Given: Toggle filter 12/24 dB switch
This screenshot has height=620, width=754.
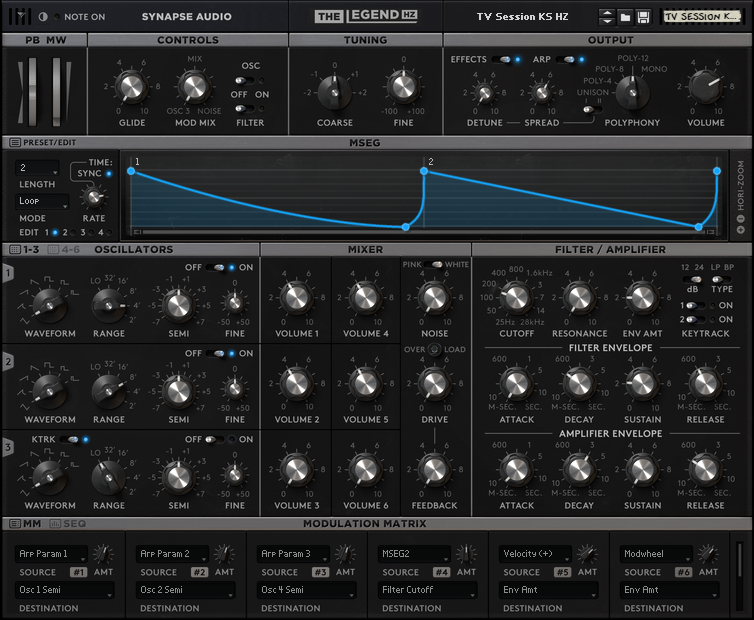Looking at the screenshot, I should click(692, 279).
